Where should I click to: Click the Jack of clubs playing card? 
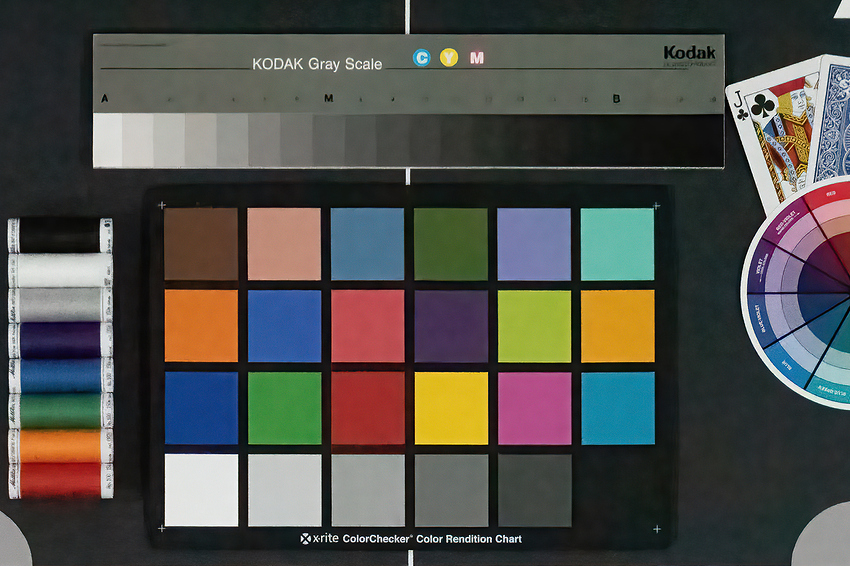tap(772, 136)
